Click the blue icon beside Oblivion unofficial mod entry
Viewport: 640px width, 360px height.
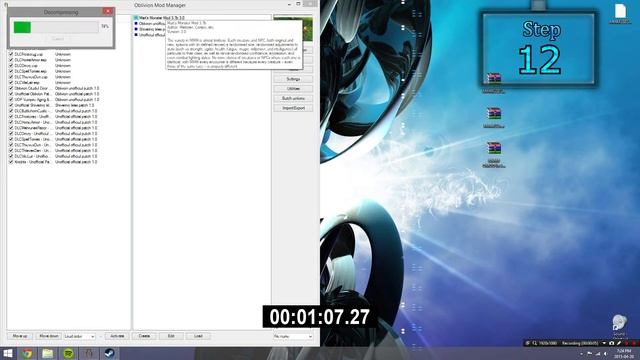(136, 24)
